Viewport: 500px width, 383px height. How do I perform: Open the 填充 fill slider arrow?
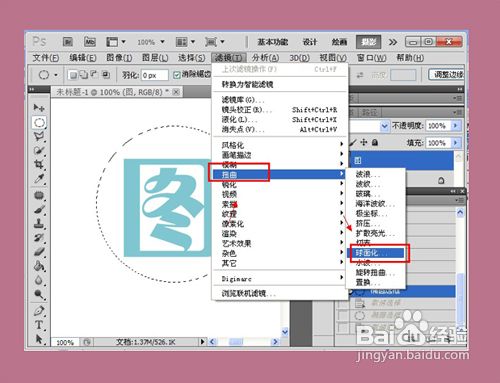pyautogui.click(x=455, y=143)
